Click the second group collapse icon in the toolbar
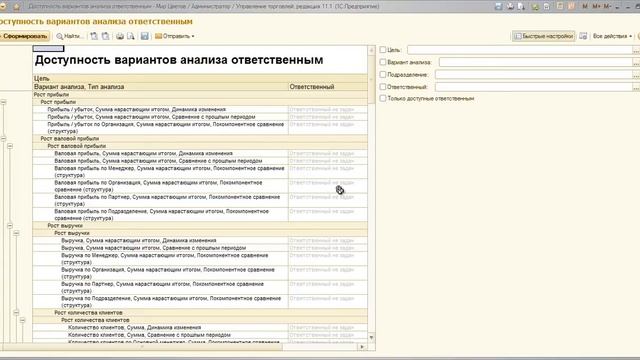This screenshot has height=360, width=640. click(105, 36)
